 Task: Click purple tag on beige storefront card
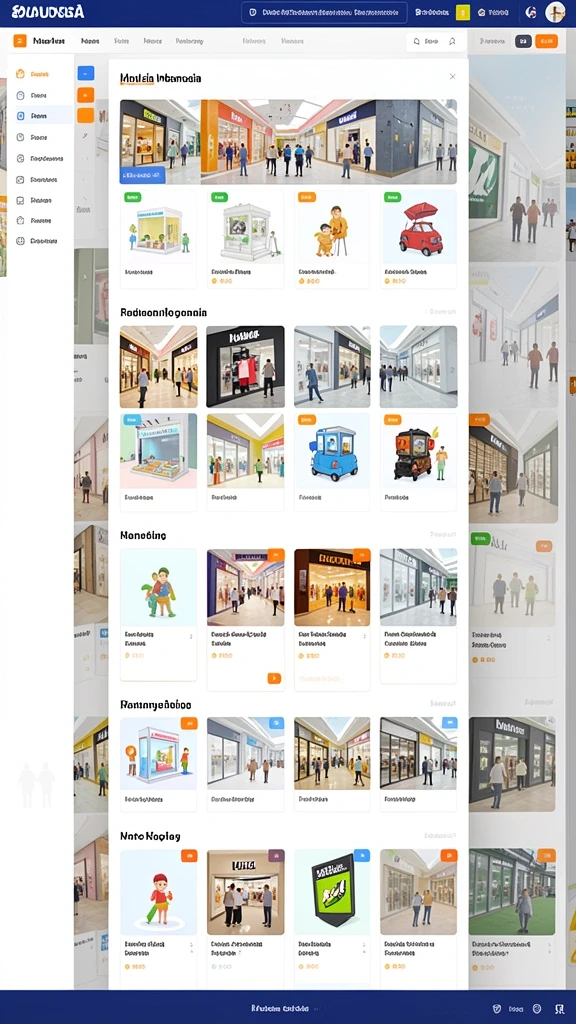(276, 856)
